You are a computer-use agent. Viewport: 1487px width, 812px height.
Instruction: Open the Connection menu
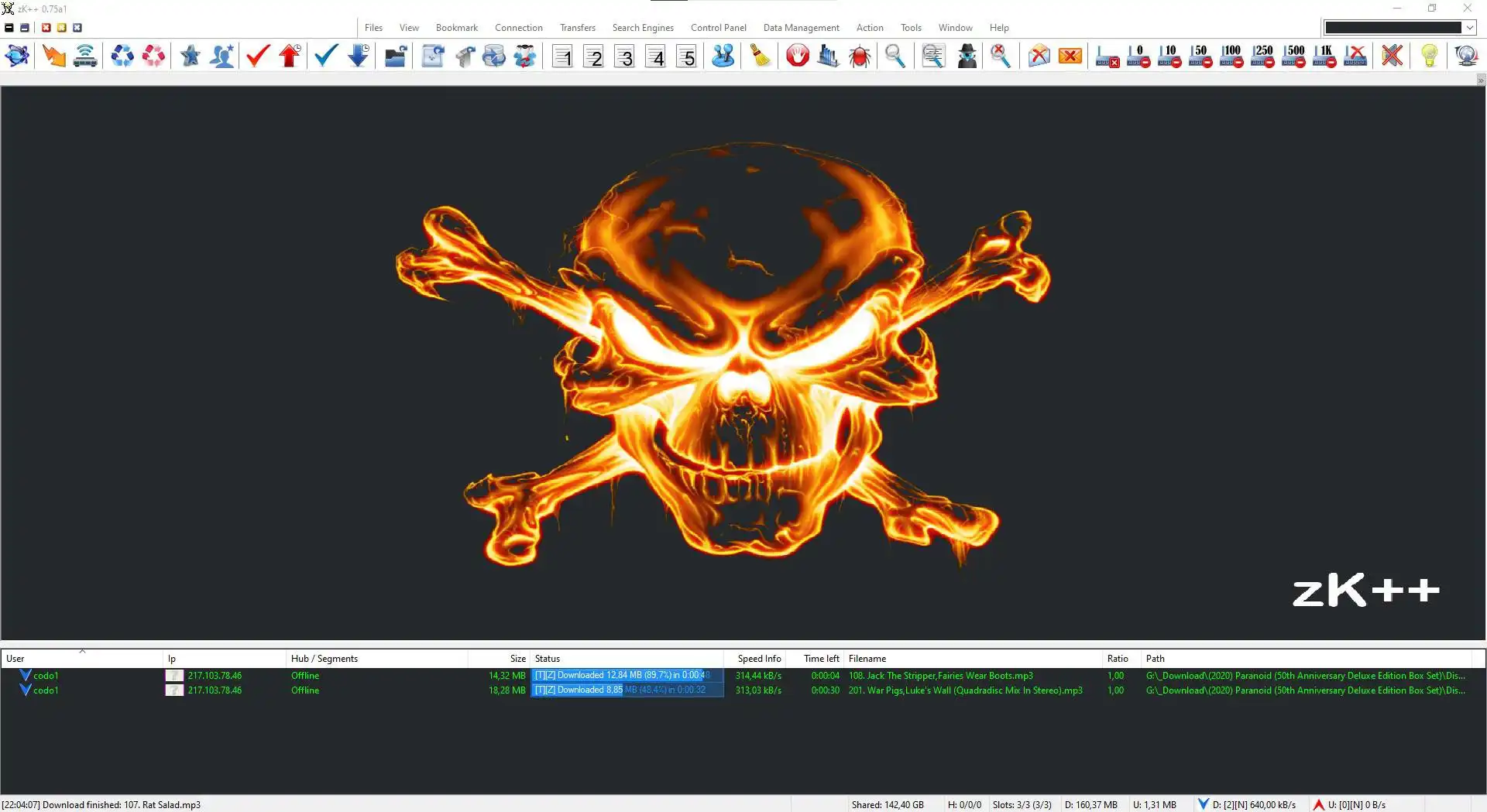(x=518, y=28)
